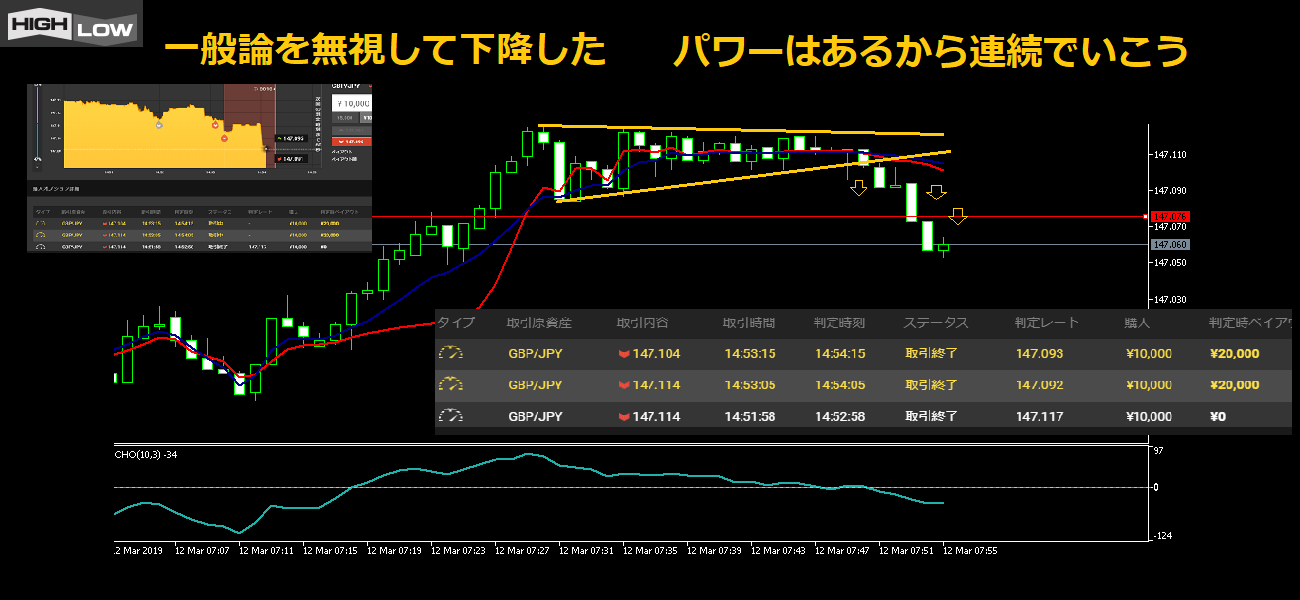Screen dimensions: 1300x600
Task: Click GBP/JPY in the 14:51:58 trade row
Action: [535, 417]
